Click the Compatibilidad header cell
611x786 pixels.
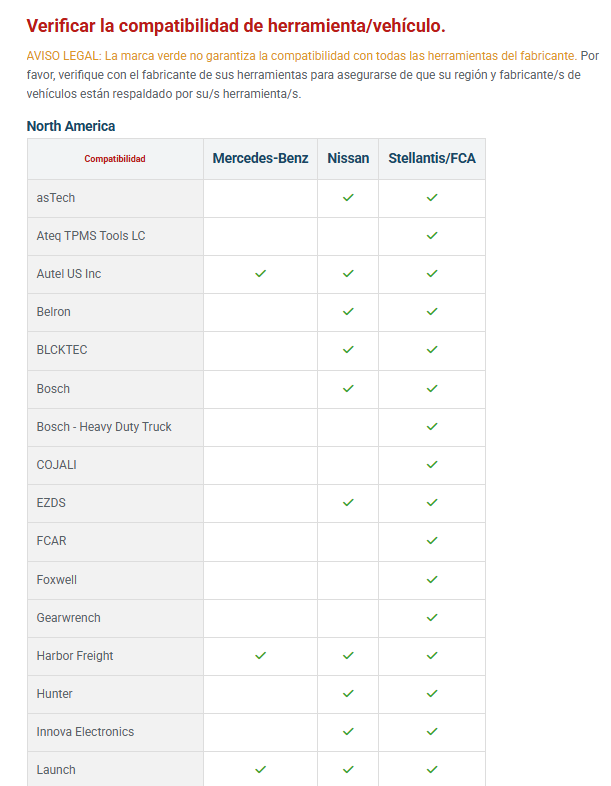[115, 159]
